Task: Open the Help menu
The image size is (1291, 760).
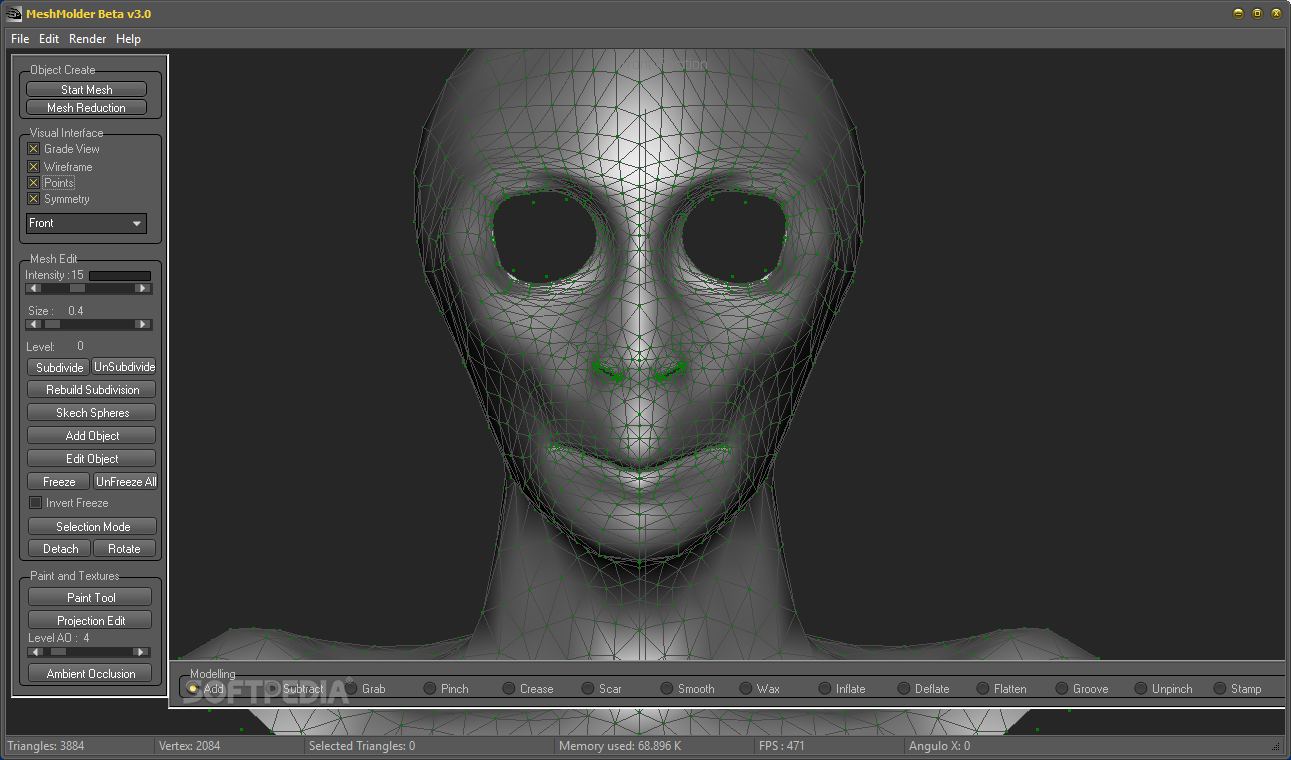Action: point(128,39)
